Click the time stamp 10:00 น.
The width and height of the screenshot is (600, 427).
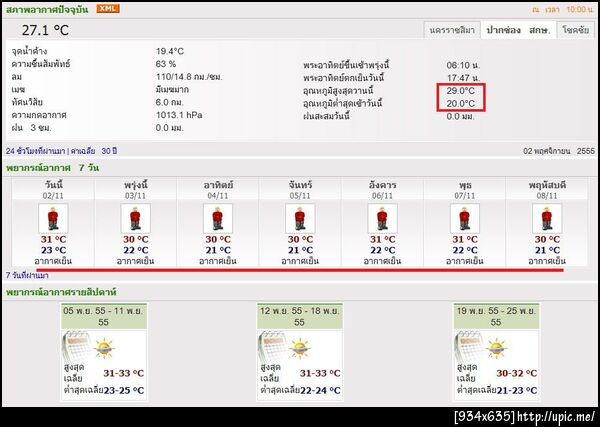point(580,9)
